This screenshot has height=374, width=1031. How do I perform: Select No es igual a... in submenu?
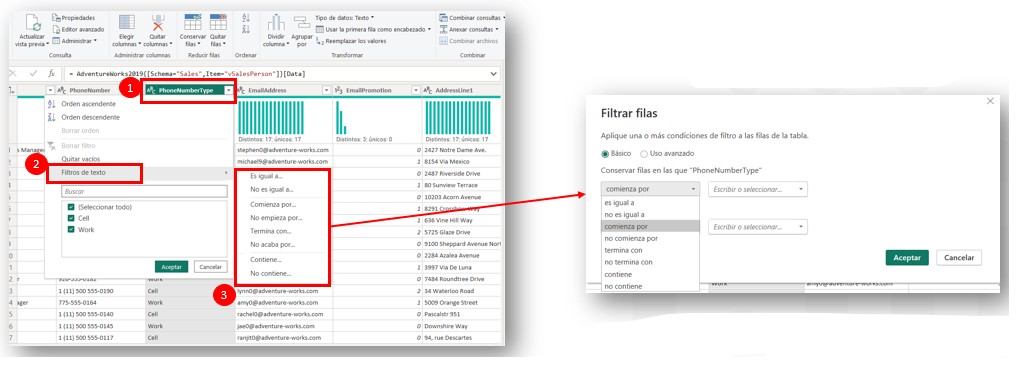click(272, 189)
